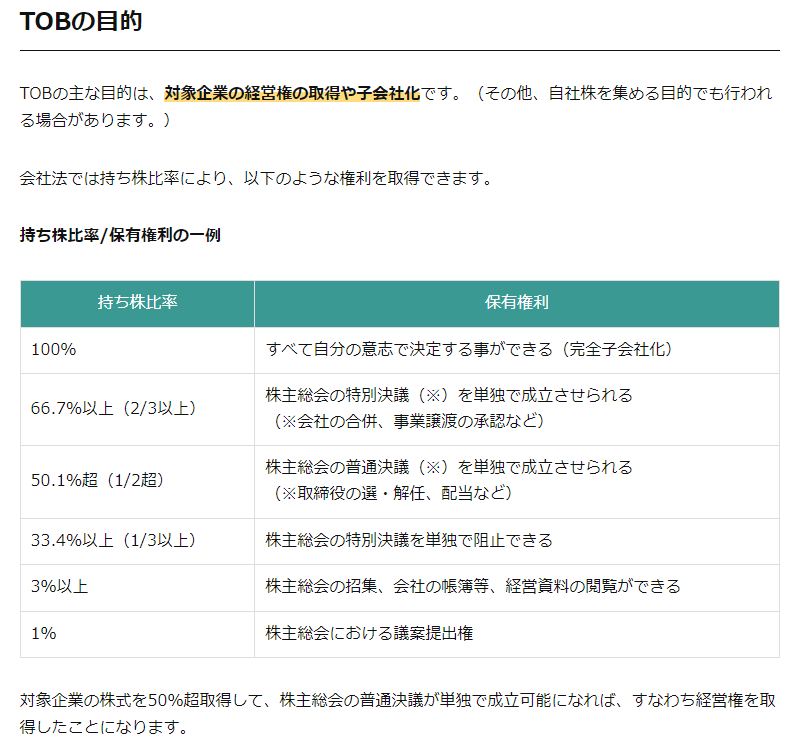Select the yellow-highlighted text 対象企業の経営権の取得や子会社化
The width and height of the screenshot is (800, 742).
(292, 94)
